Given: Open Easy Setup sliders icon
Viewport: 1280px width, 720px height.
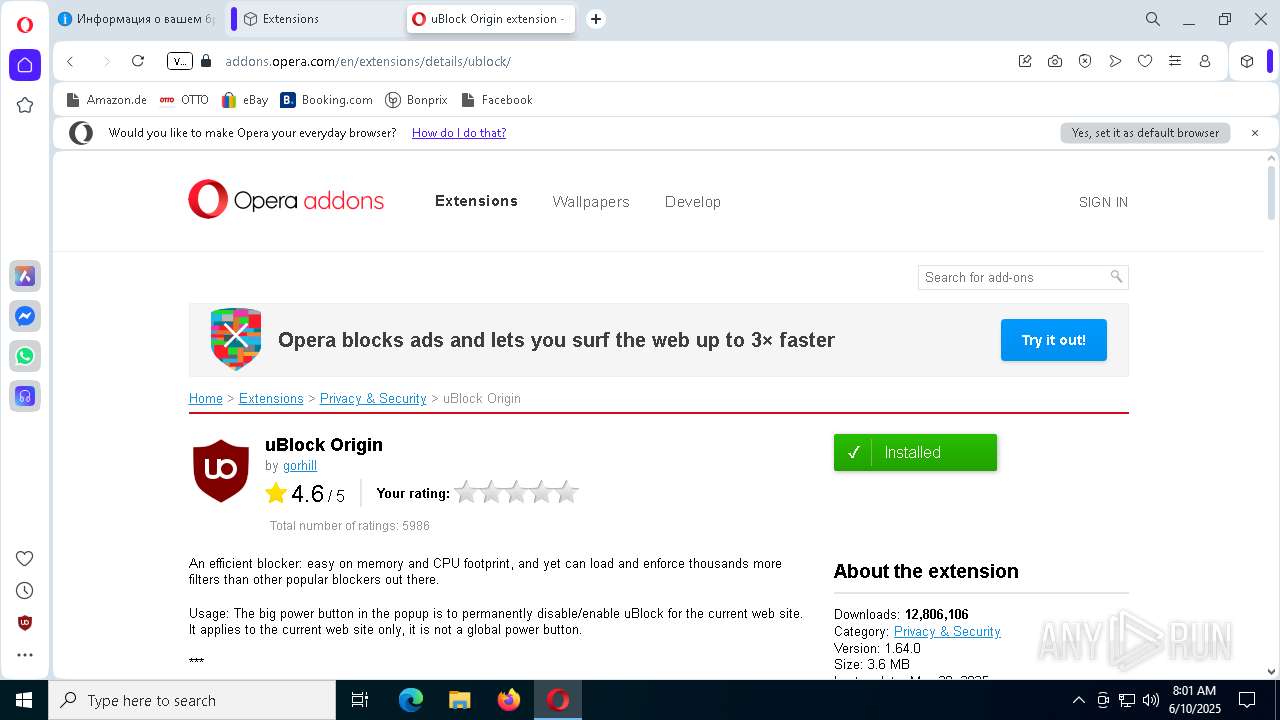Looking at the screenshot, I should (x=1175, y=61).
